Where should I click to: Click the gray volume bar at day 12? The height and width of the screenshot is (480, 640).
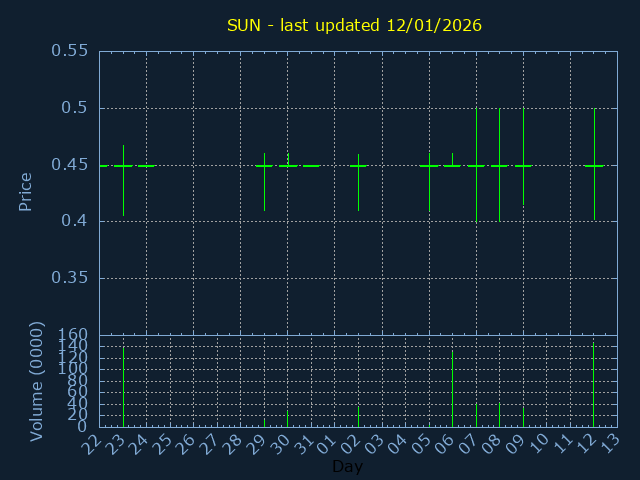593,386
